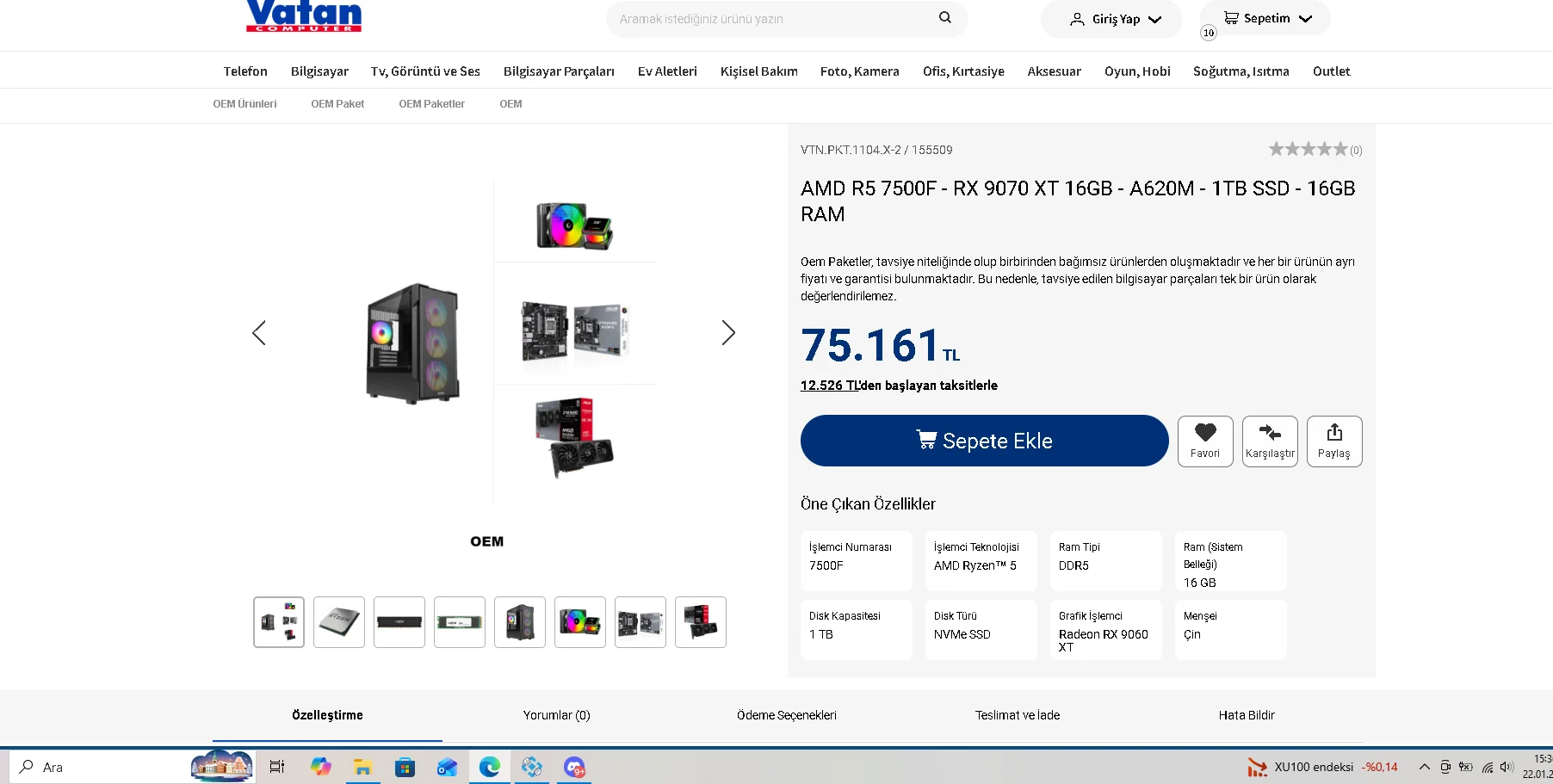Switch to the Yorumlar (0) tab
1553x784 pixels.
[x=557, y=715]
